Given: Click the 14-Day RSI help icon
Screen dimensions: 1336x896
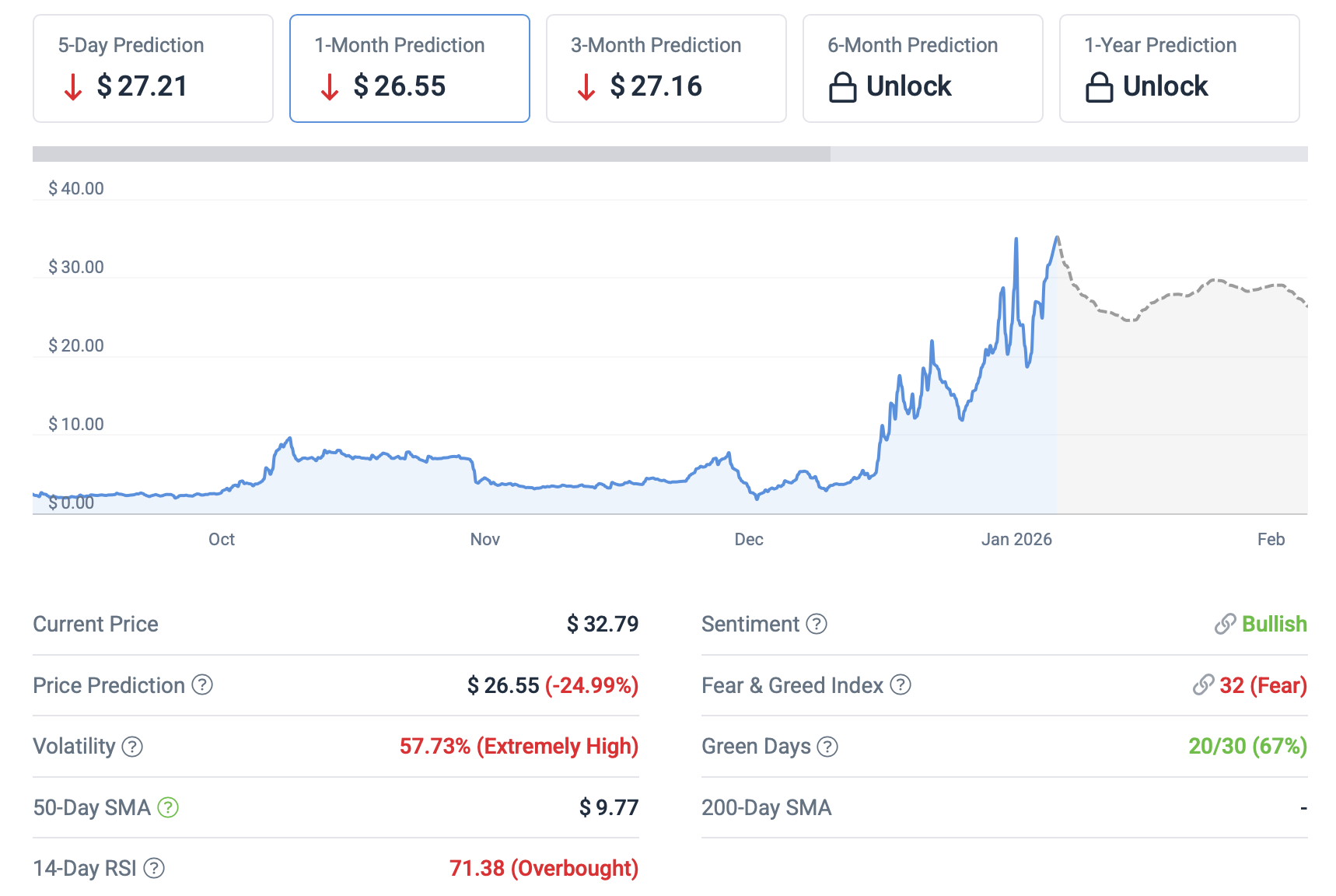Looking at the screenshot, I should [x=154, y=868].
